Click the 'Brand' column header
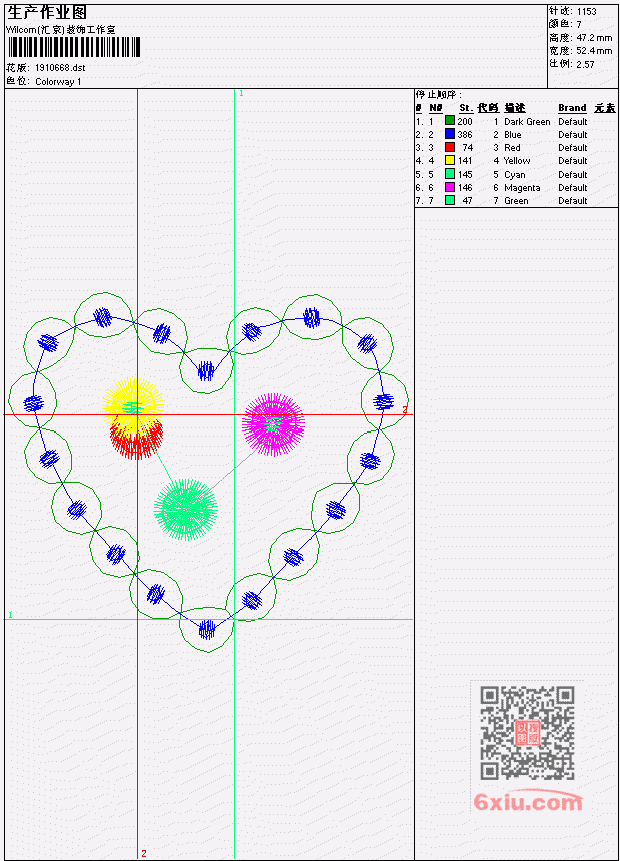Viewport: 620px width, 861px height. [x=572, y=108]
